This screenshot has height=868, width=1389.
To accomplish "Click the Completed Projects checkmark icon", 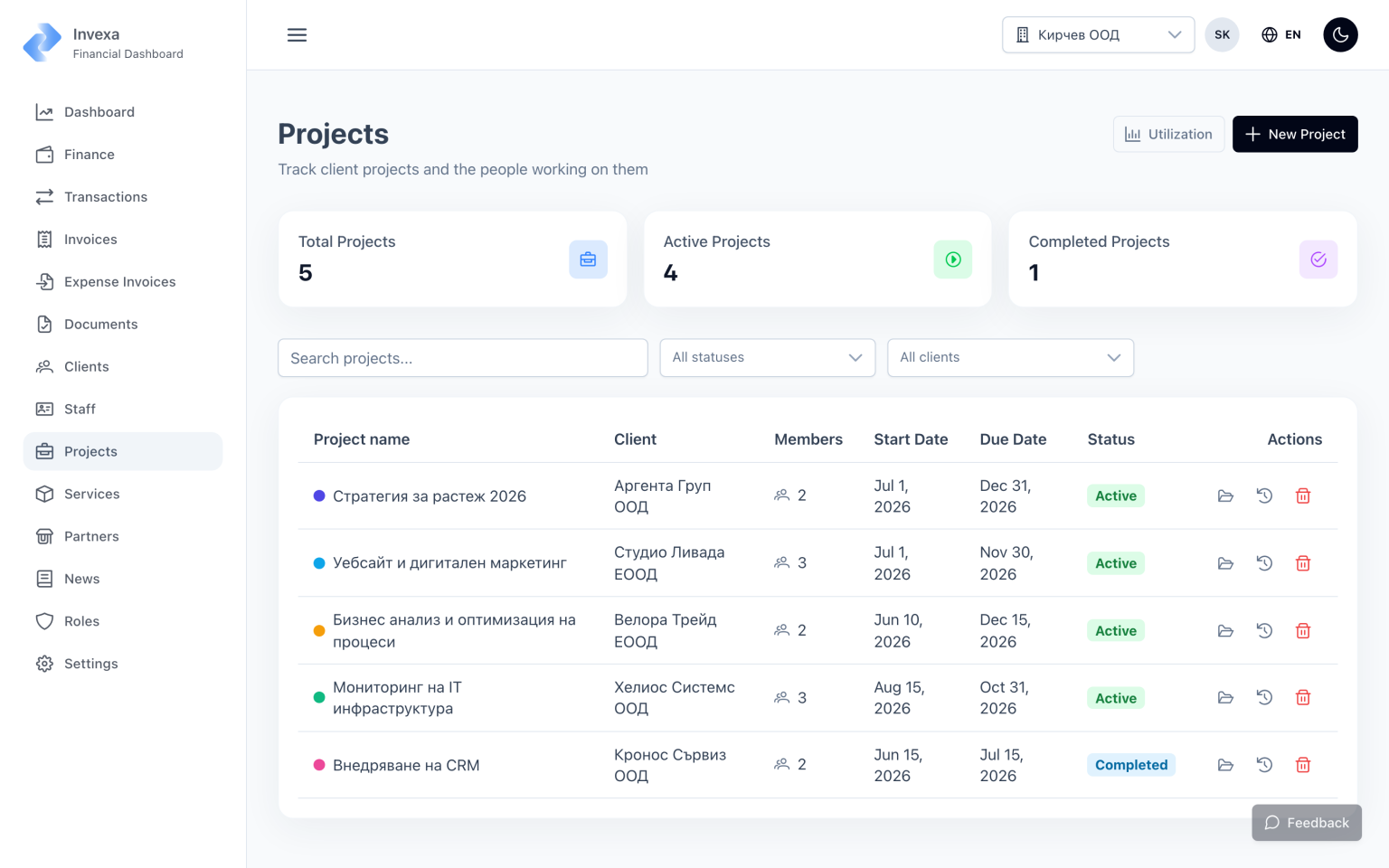I will (1318, 259).
